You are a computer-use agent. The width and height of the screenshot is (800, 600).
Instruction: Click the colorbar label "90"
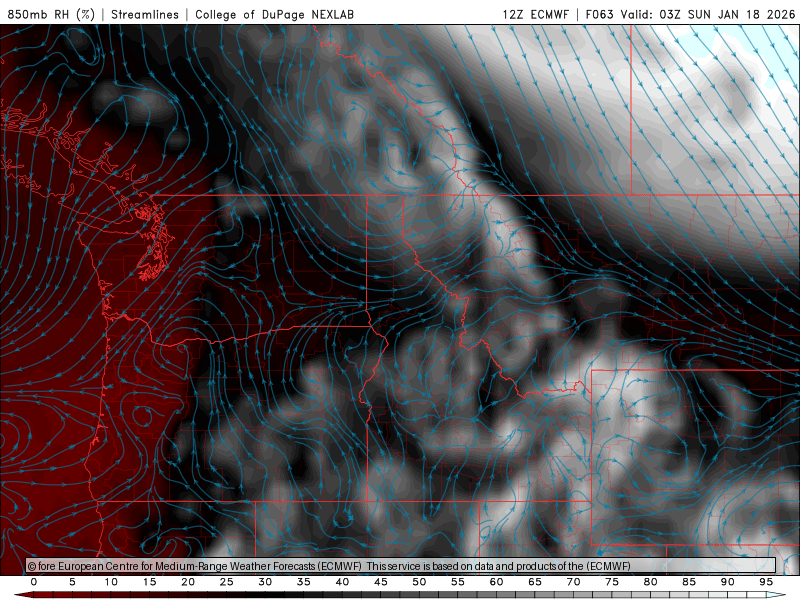[x=727, y=582]
